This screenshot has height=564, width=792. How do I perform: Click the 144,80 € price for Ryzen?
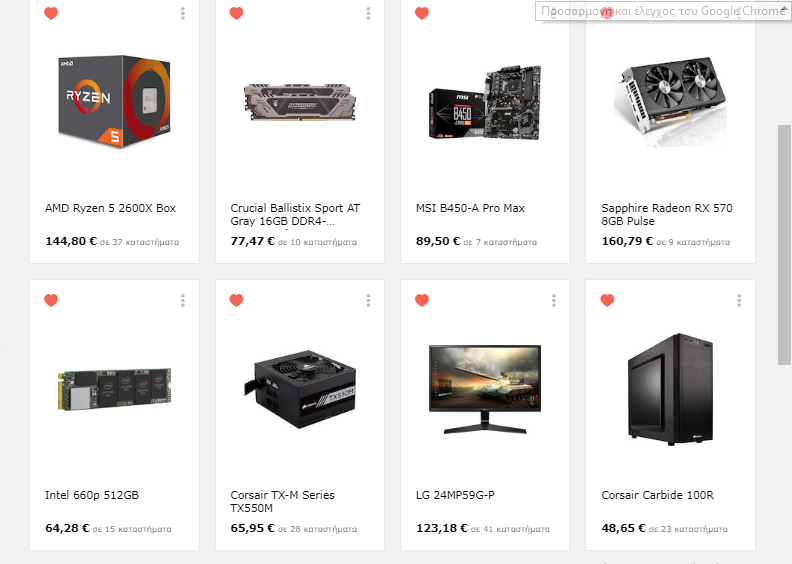point(71,241)
